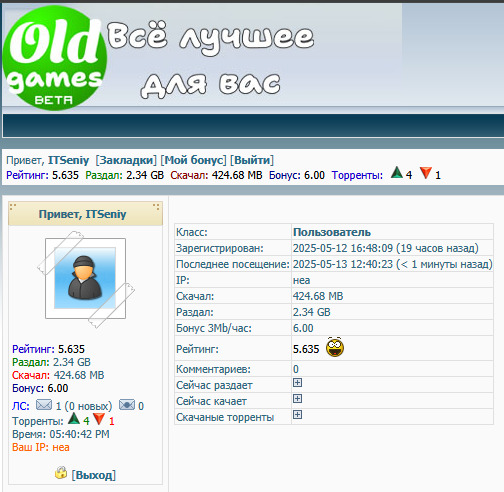This screenshot has width=504, height=492.
Task: Click the Выход link in sidebar
Action: (94, 475)
